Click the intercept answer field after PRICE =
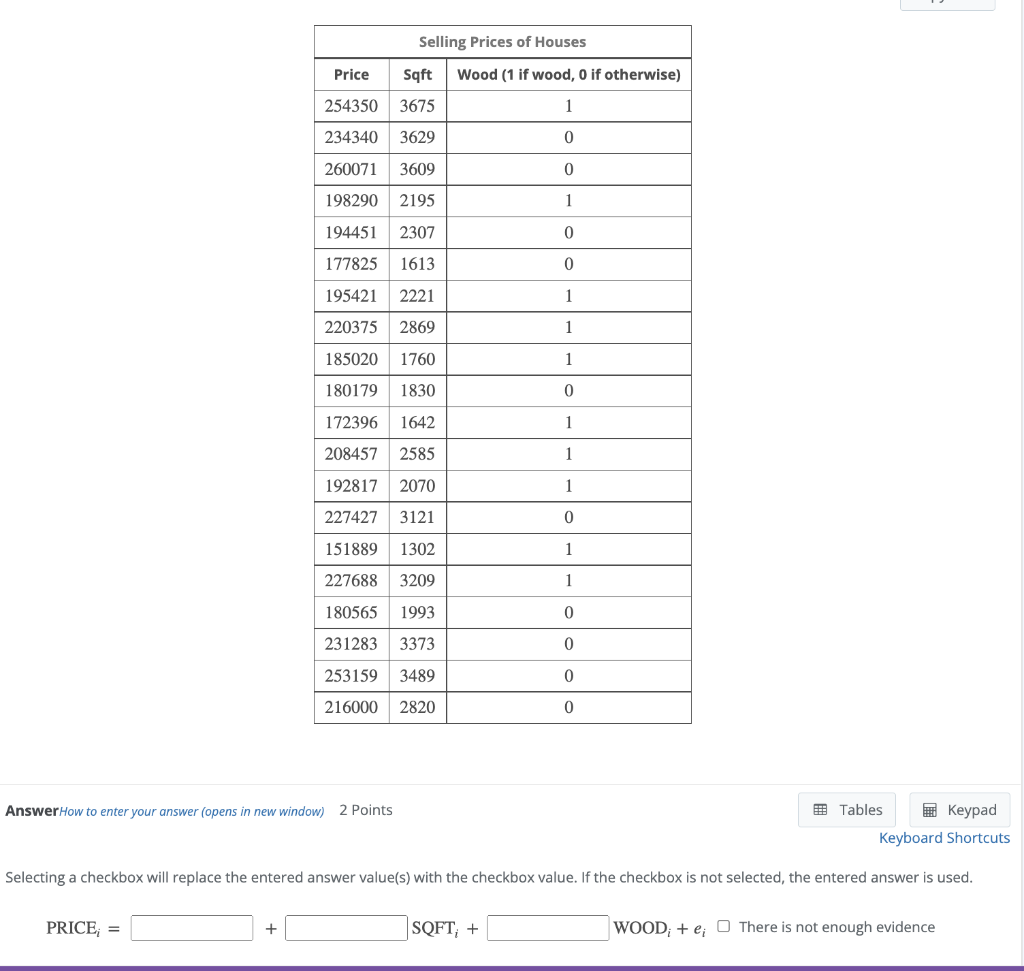 (191, 927)
